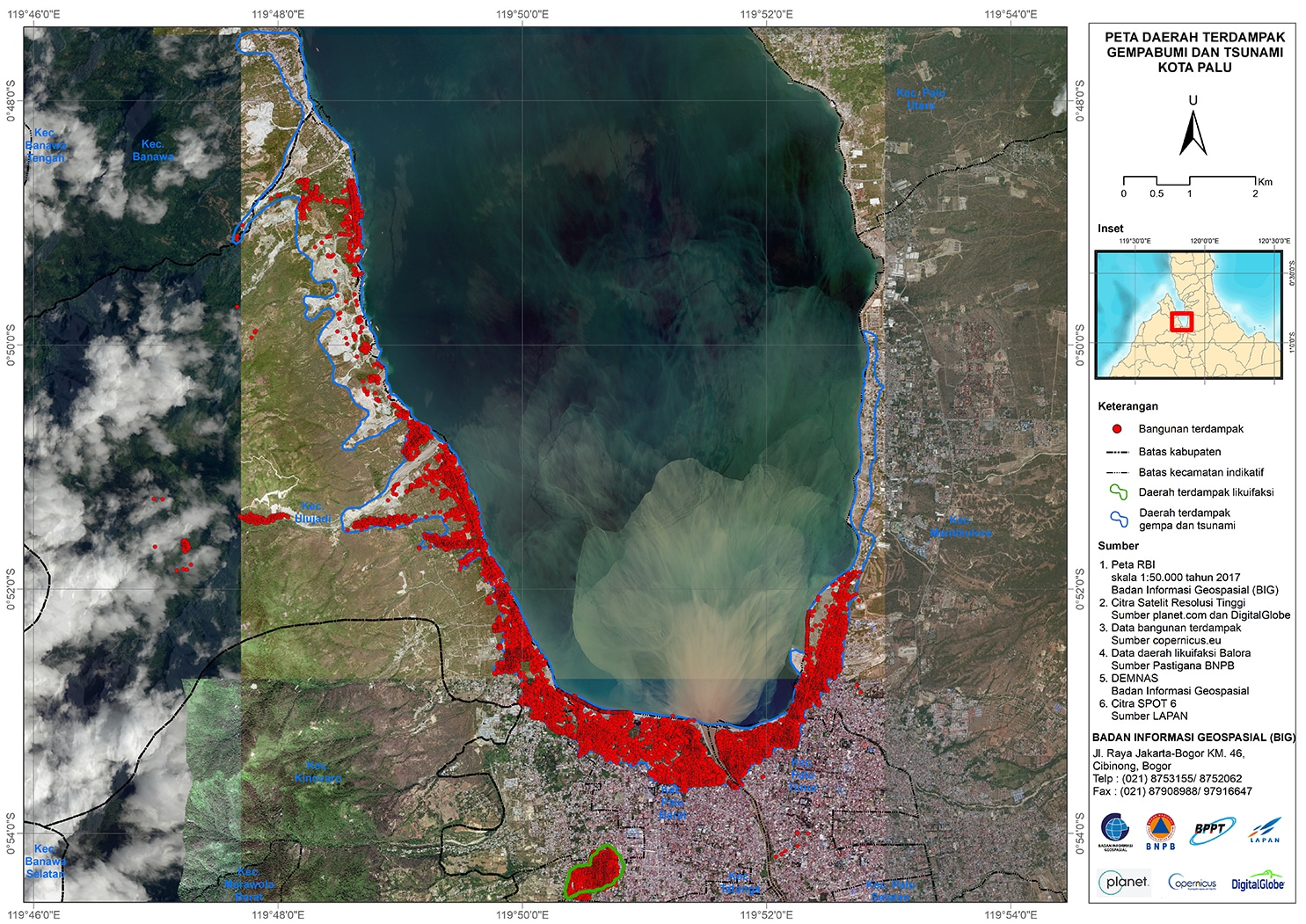The height and width of the screenshot is (924, 1306).
Task: Click the Kec. Banawa label
Action: pyautogui.click(x=152, y=150)
